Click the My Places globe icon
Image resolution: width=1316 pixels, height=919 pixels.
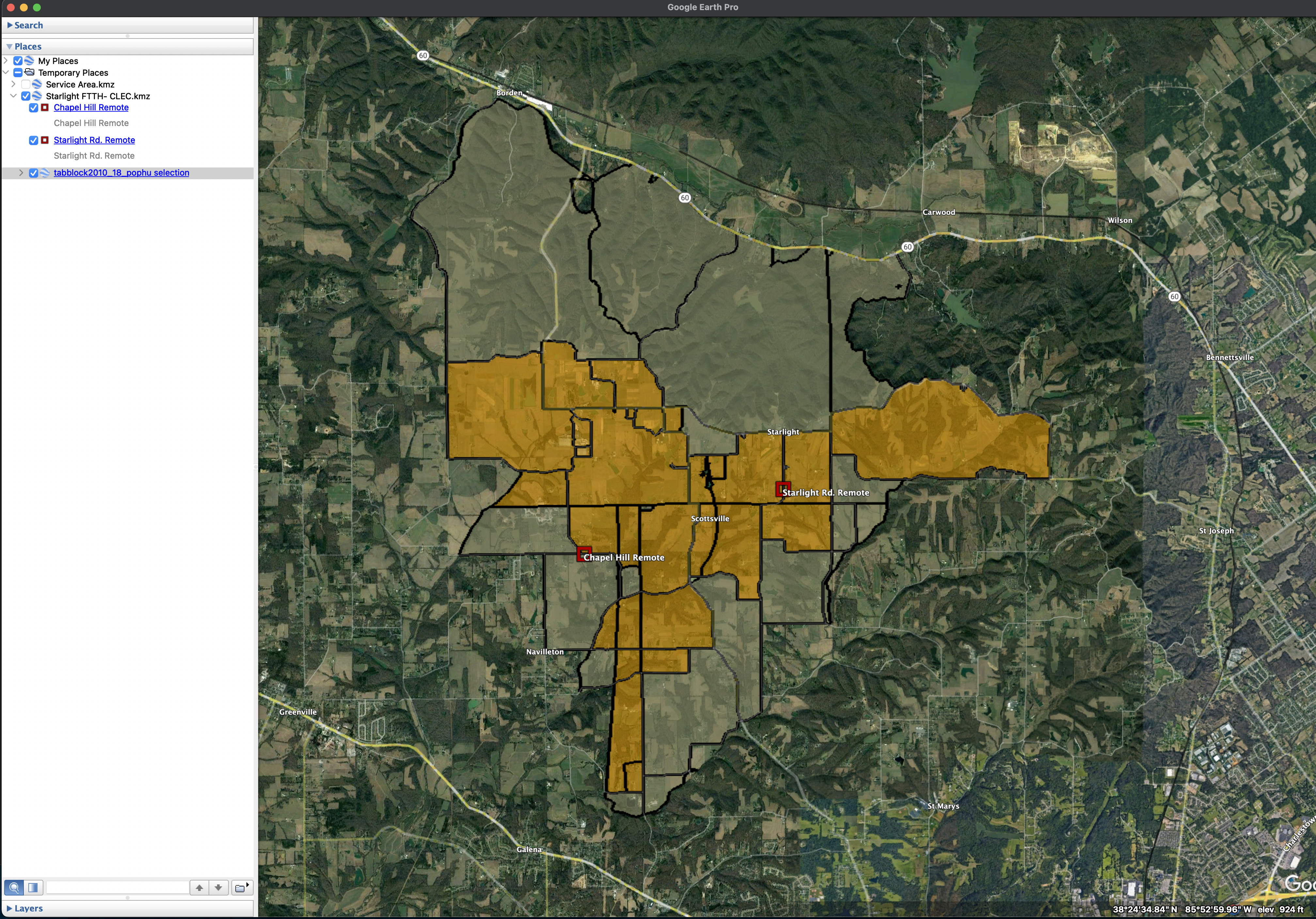[x=29, y=61]
